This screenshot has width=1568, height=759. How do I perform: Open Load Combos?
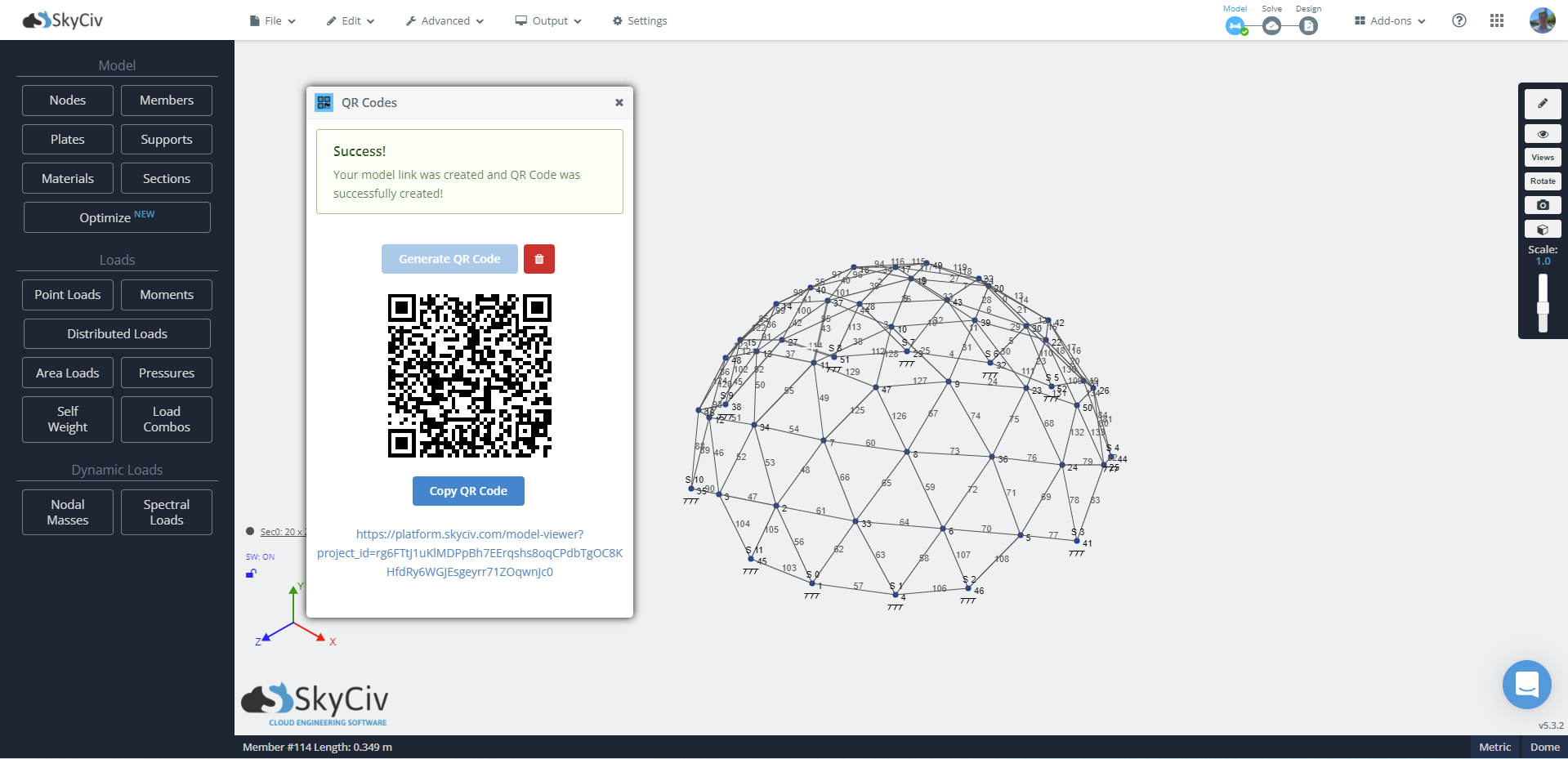[x=167, y=419]
